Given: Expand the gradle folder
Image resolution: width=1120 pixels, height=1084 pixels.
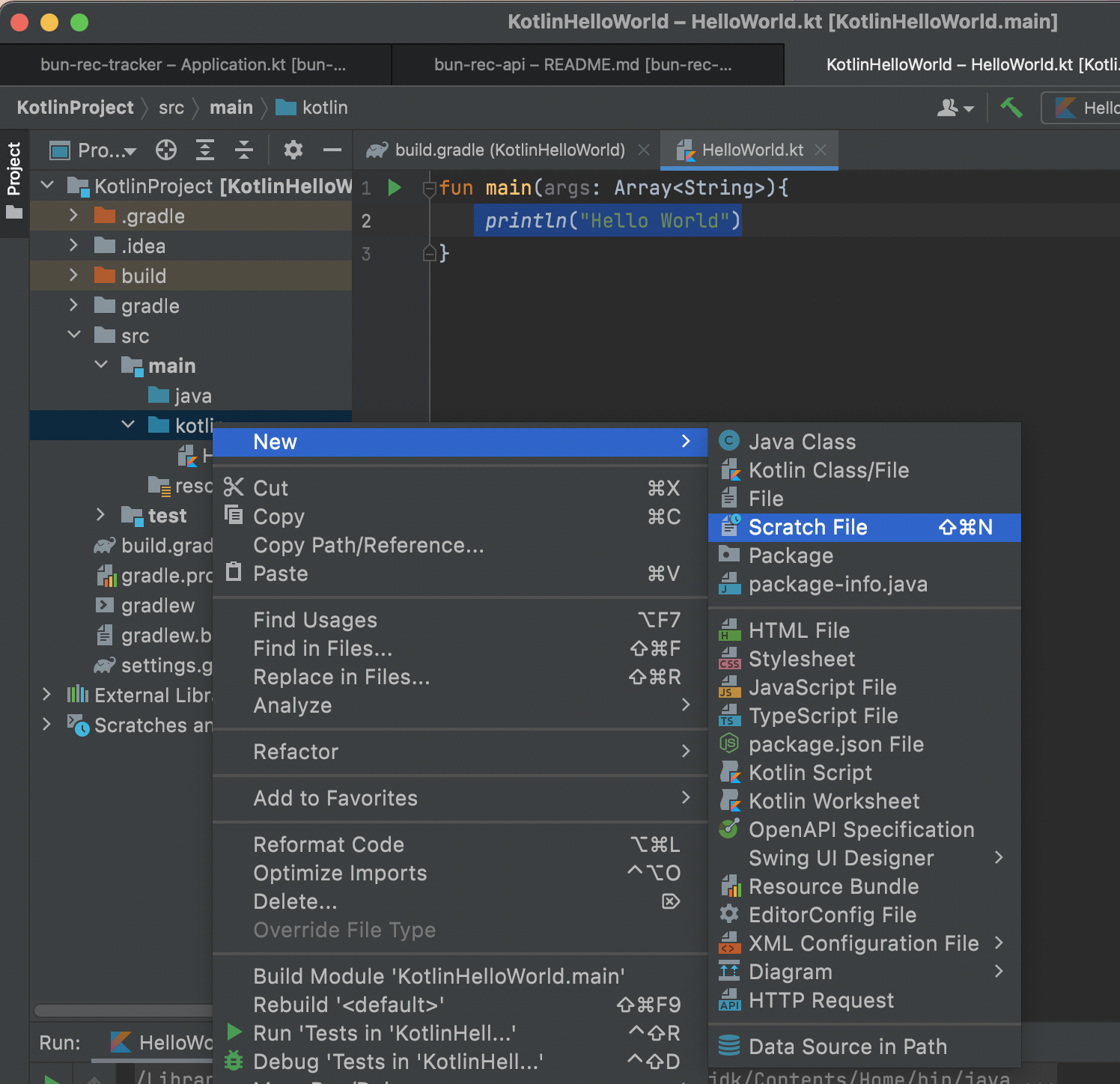Looking at the screenshot, I should click(x=73, y=305).
